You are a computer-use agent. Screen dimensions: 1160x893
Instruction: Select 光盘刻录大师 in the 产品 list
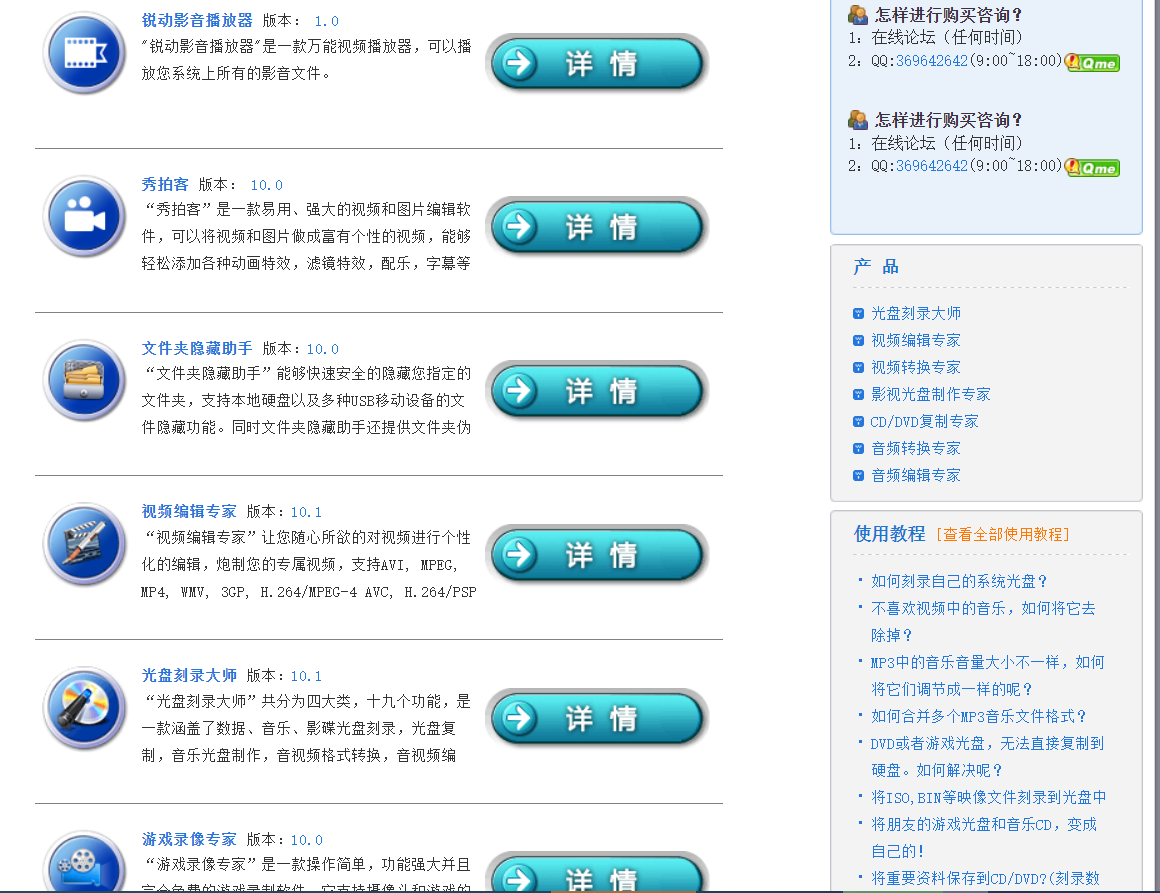click(x=915, y=313)
